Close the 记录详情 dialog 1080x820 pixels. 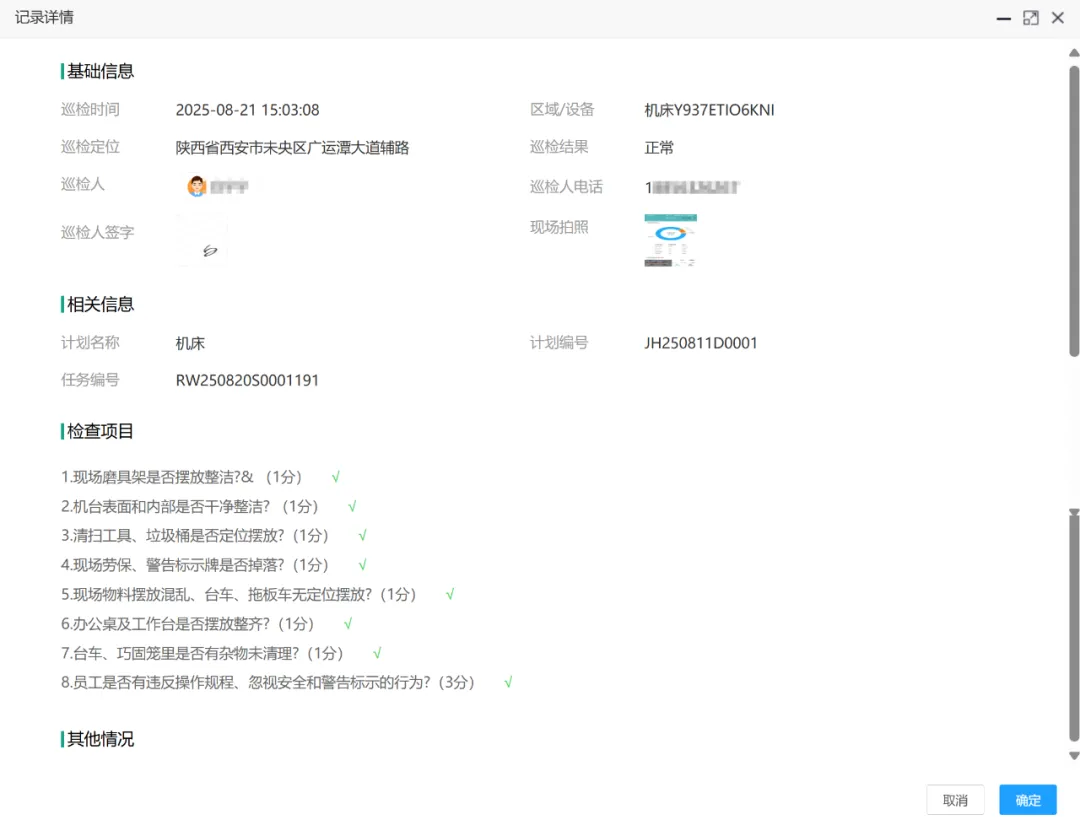tap(1058, 18)
